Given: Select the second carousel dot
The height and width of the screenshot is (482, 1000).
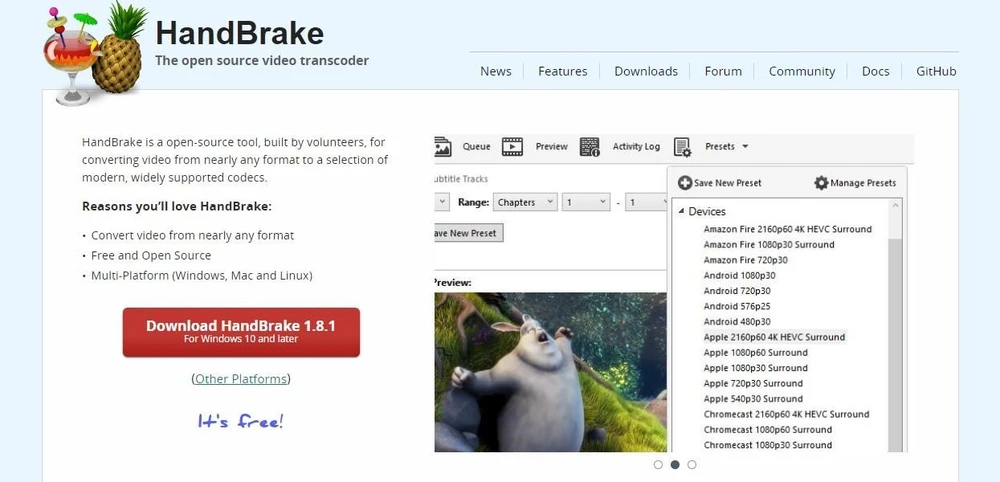Looking at the screenshot, I should [675, 465].
